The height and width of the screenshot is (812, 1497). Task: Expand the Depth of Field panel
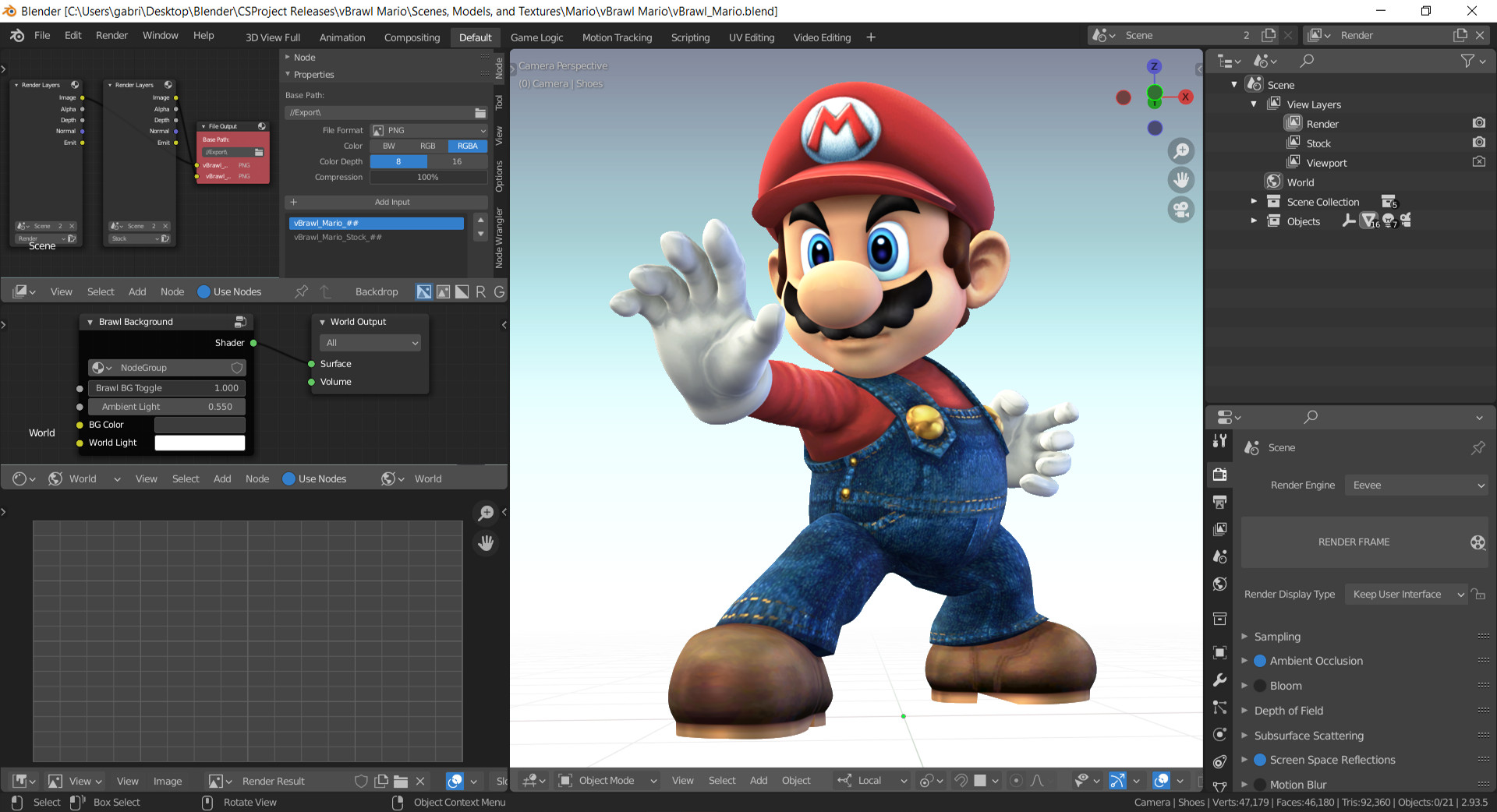coord(1289,711)
